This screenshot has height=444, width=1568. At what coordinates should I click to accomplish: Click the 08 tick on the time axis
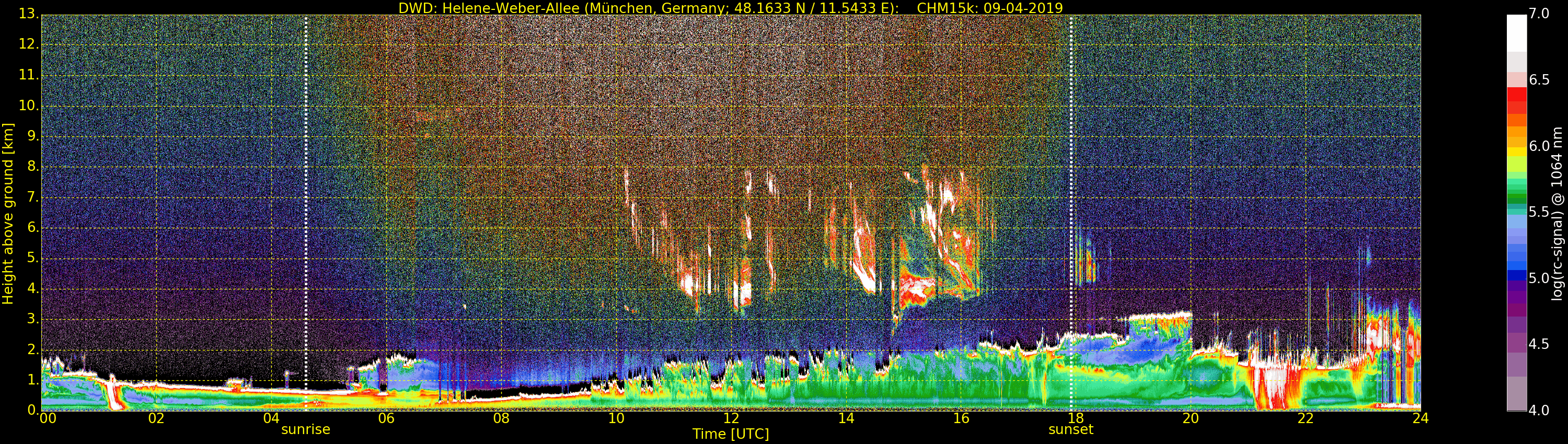coord(502,418)
